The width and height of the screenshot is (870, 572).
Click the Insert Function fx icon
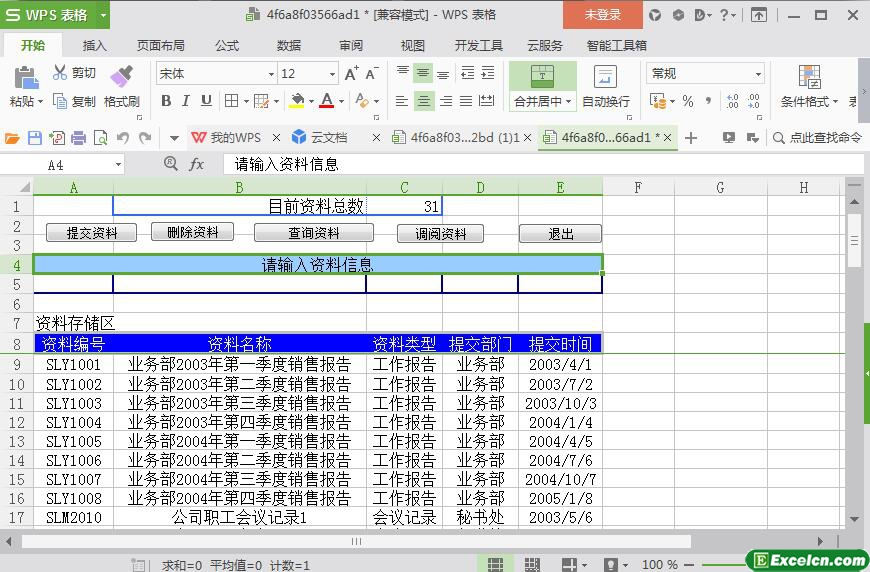(197, 164)
